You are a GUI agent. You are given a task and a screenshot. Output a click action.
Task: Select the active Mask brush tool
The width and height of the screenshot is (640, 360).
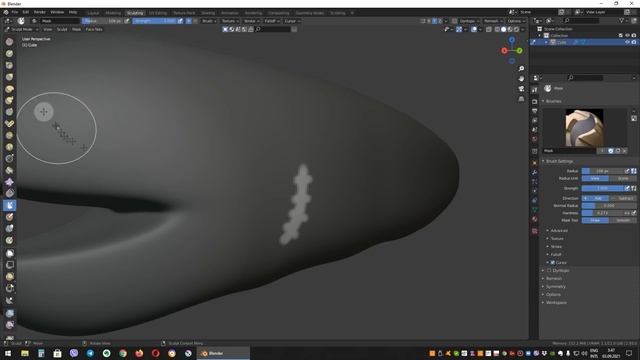point(9,205)
